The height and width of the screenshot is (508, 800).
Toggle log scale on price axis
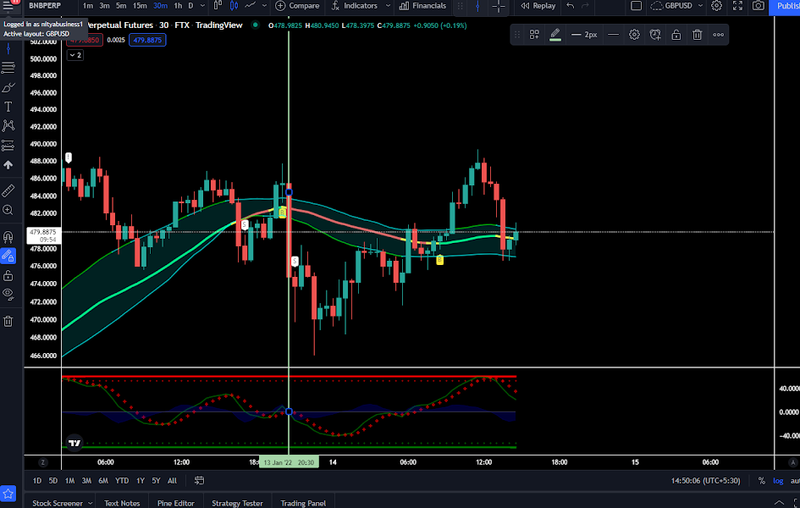pyautogui.click(x=778, y=480)
